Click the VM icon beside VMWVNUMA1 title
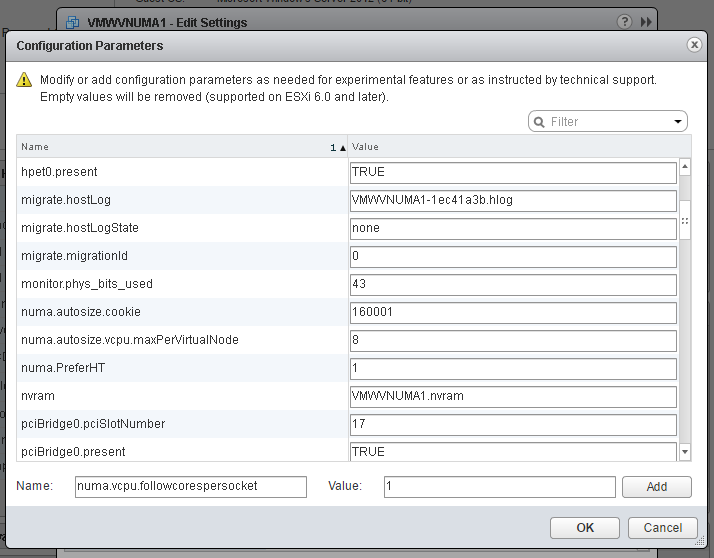Image resolution: width=714 pixels, height=558 pixels. coord(73,21)
